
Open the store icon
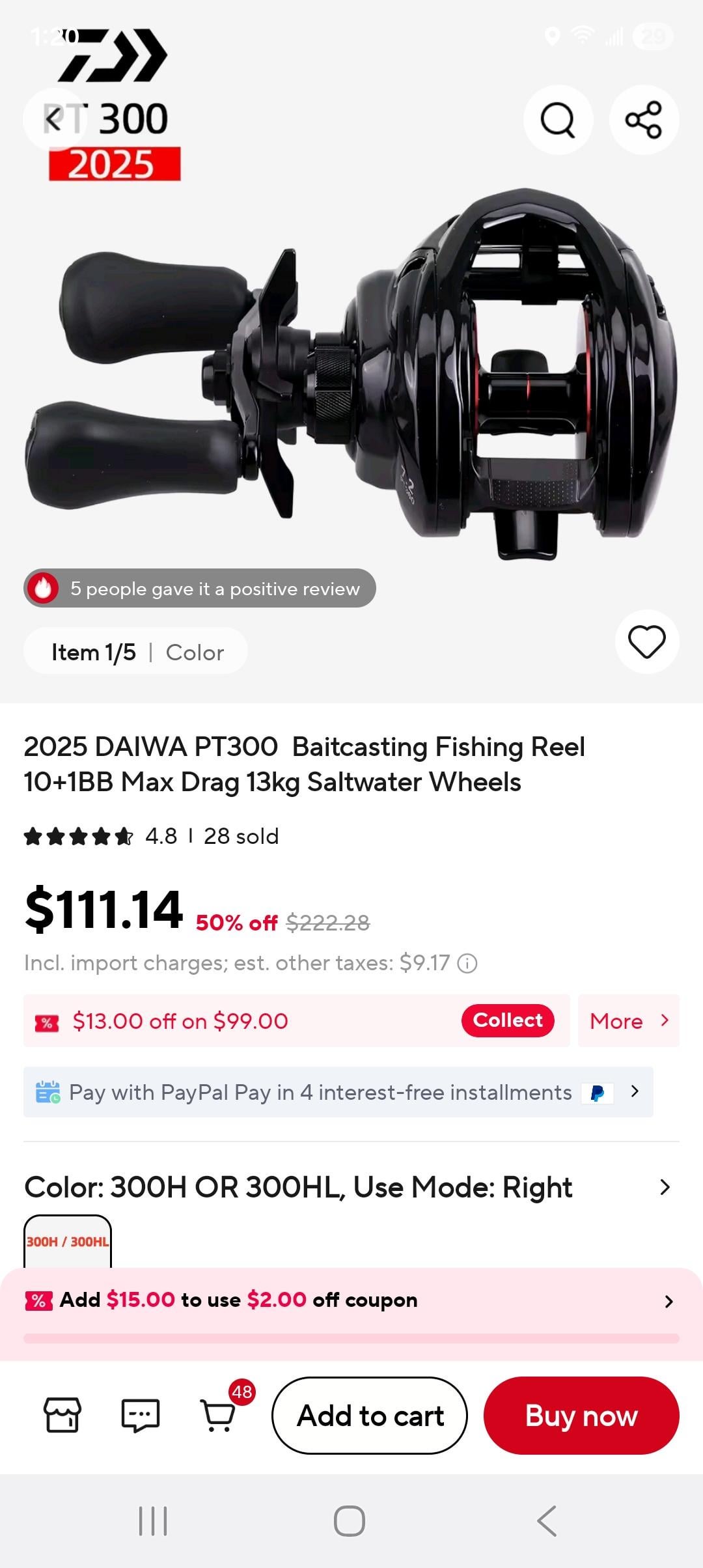point(62,1415)
